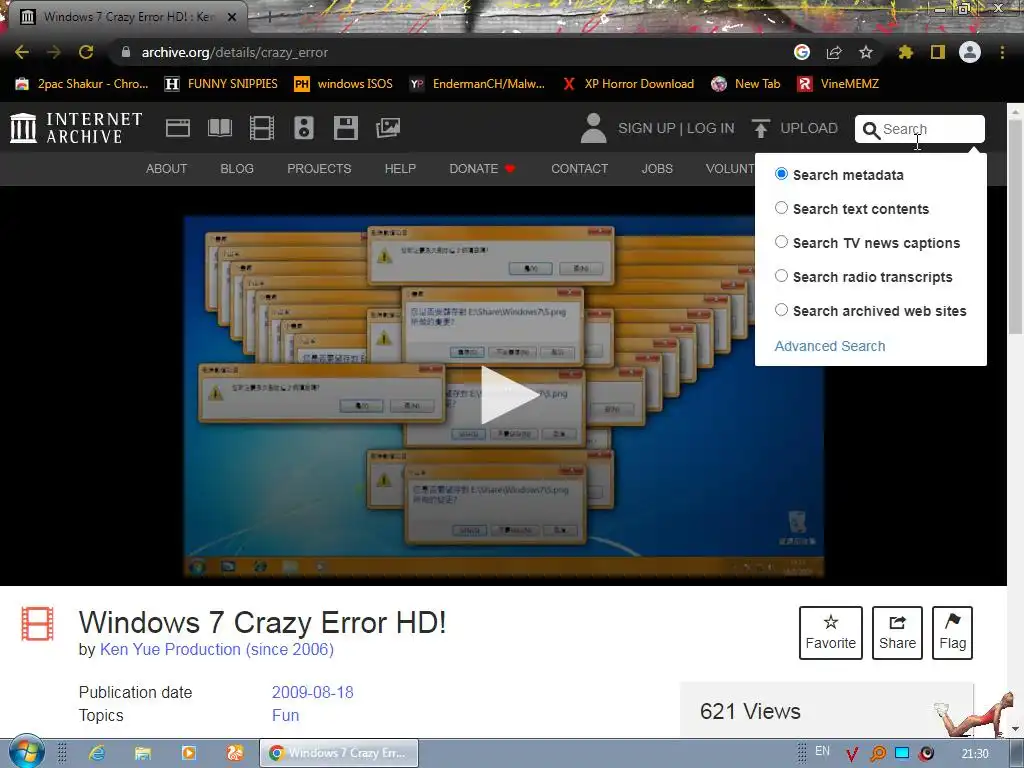The height and width of the screenshot is (768, 1024).
Task: Click the user avatar icon
Action: point(594,128)
